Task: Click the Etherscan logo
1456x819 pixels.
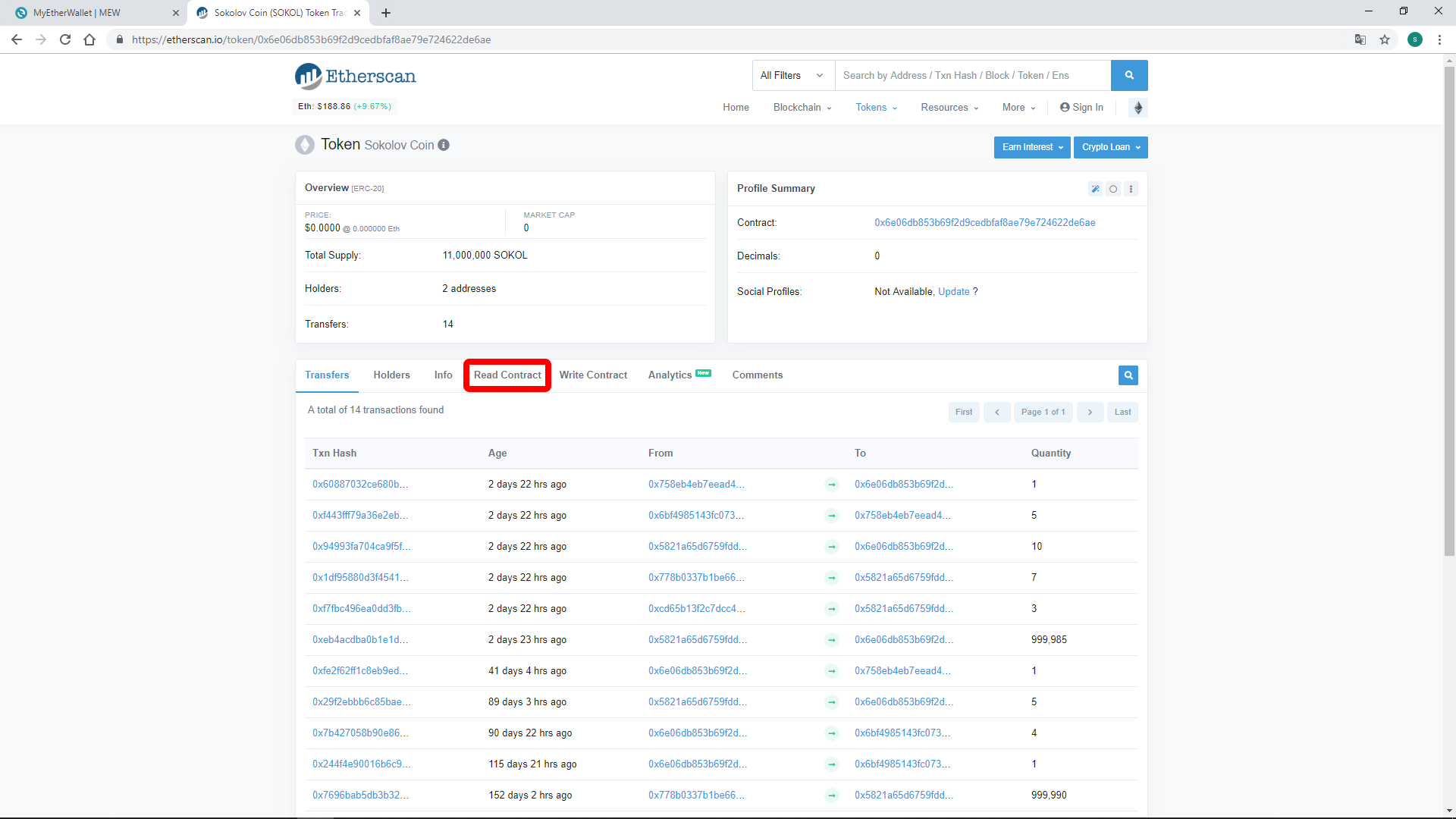Action: coord(356,76)
